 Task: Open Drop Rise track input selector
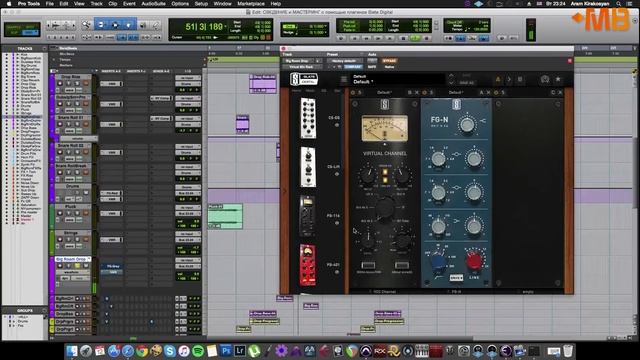coord(188,78)
